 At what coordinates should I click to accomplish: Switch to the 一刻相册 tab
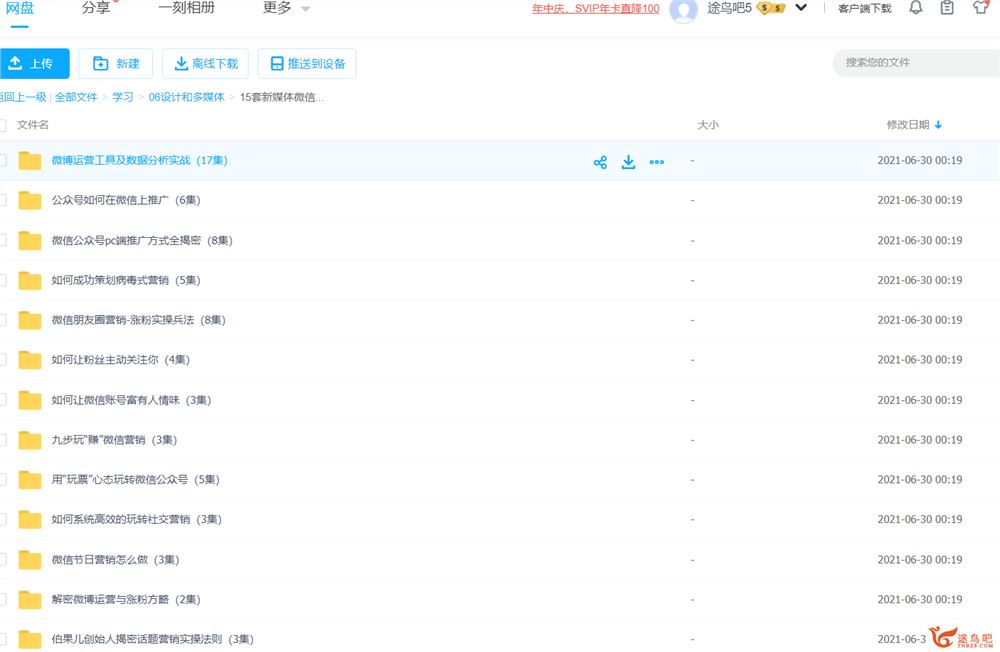click(x=186, y=8)
